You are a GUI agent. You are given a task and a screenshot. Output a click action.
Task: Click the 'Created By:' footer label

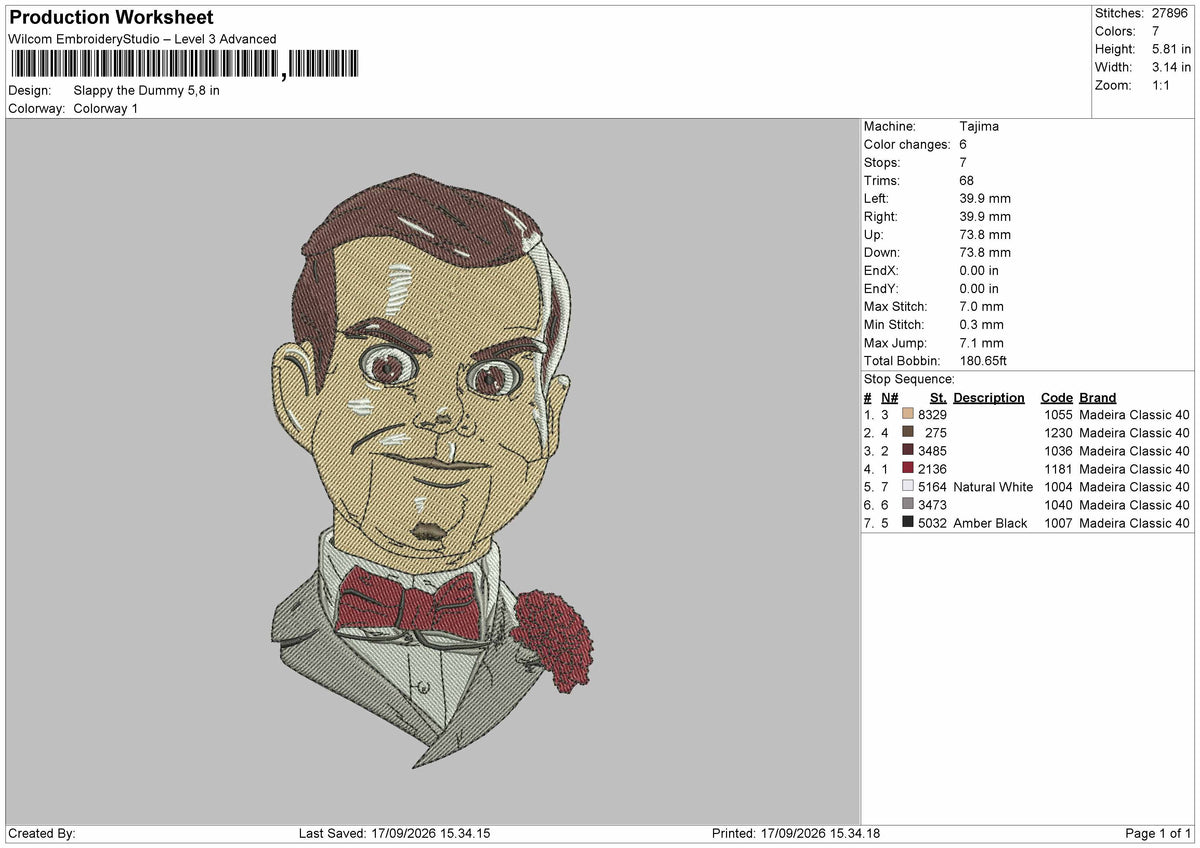[x=42, y=834]
